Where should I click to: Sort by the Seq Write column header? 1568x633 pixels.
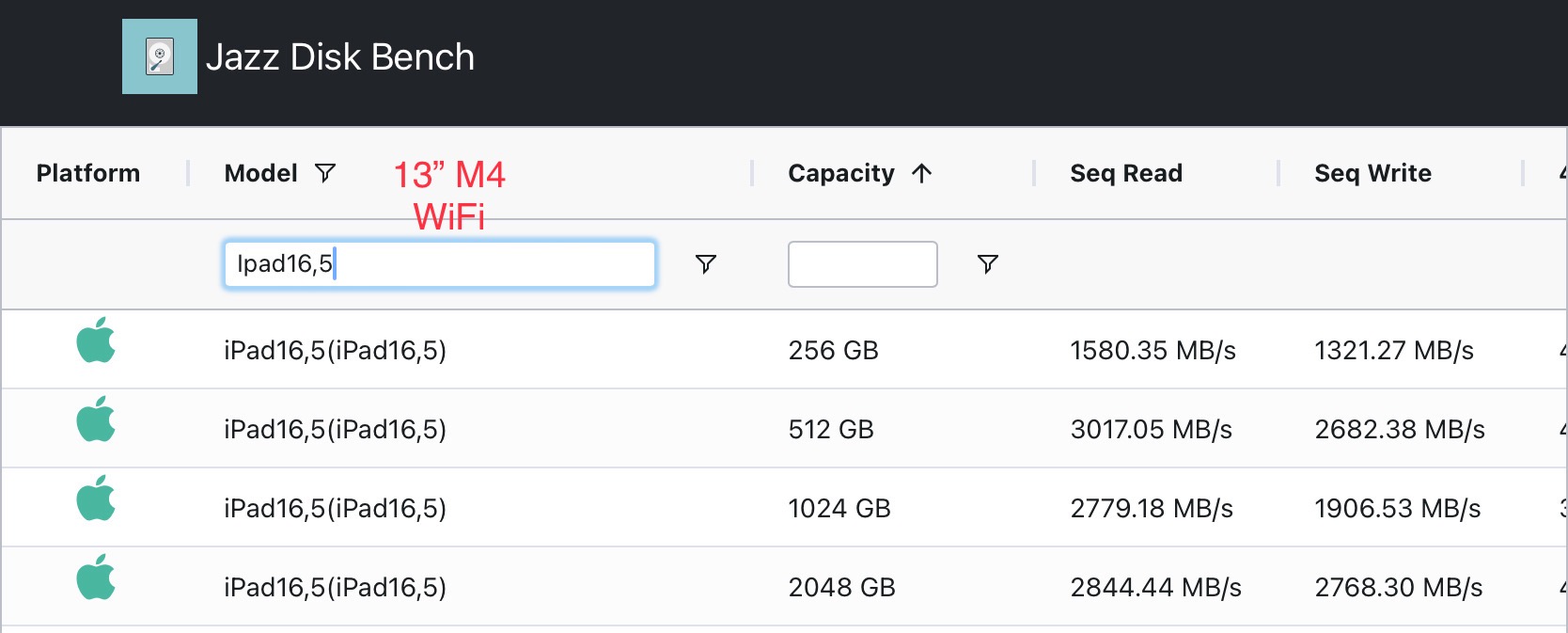(x=1372, y=173)
